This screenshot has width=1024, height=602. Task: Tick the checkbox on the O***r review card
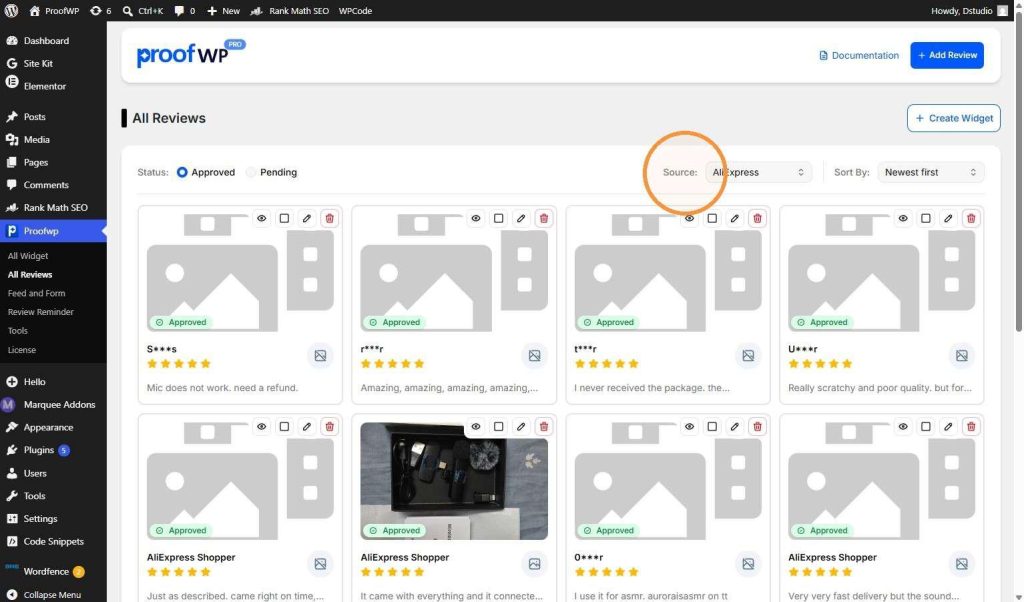click(x=712, y=426)
